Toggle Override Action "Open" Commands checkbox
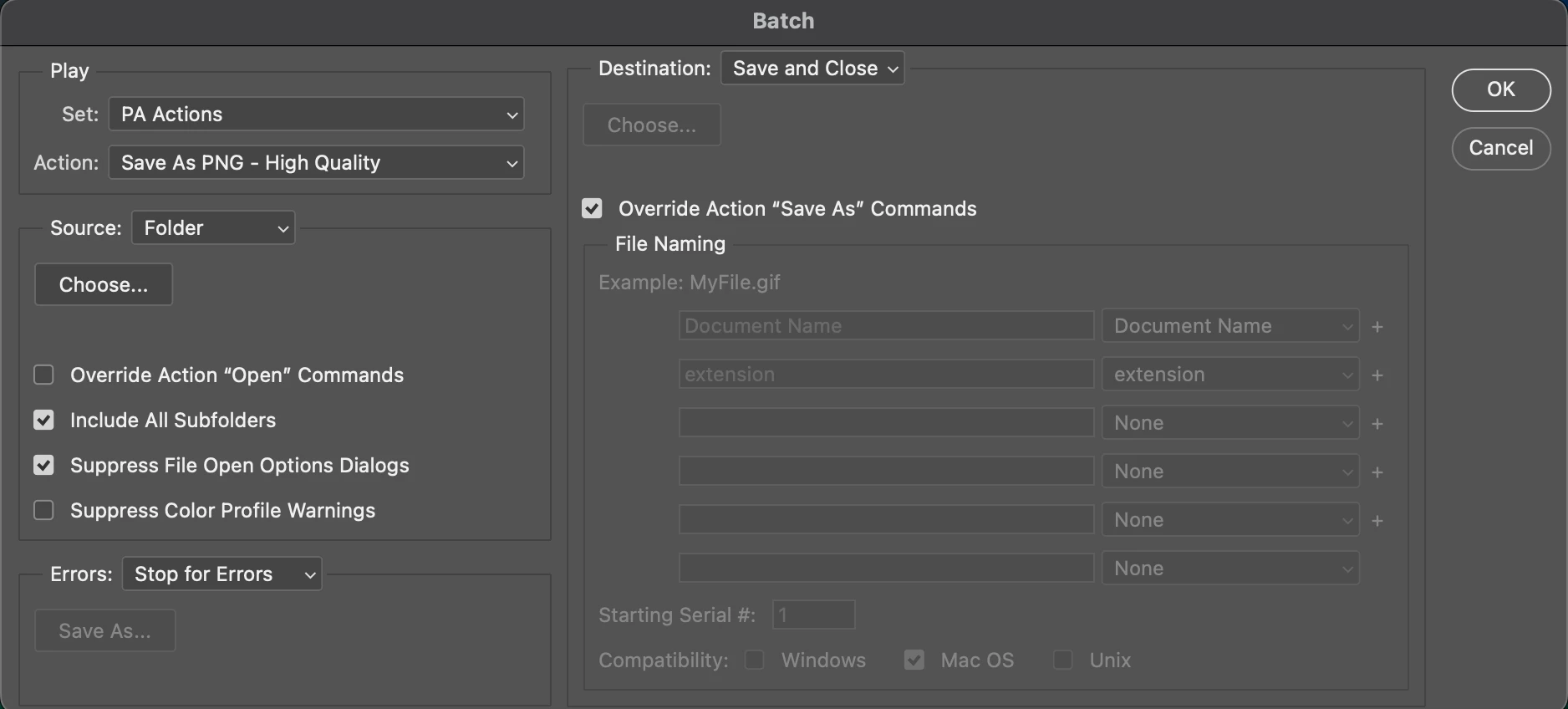 click(43, 375)
